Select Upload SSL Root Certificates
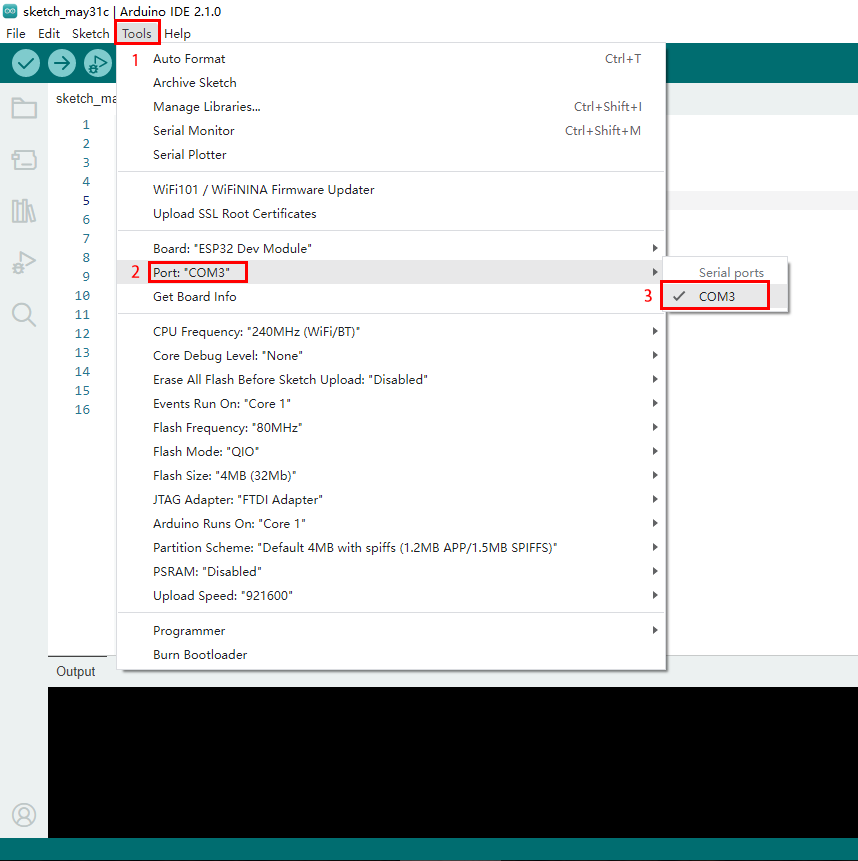 (391, 214)
